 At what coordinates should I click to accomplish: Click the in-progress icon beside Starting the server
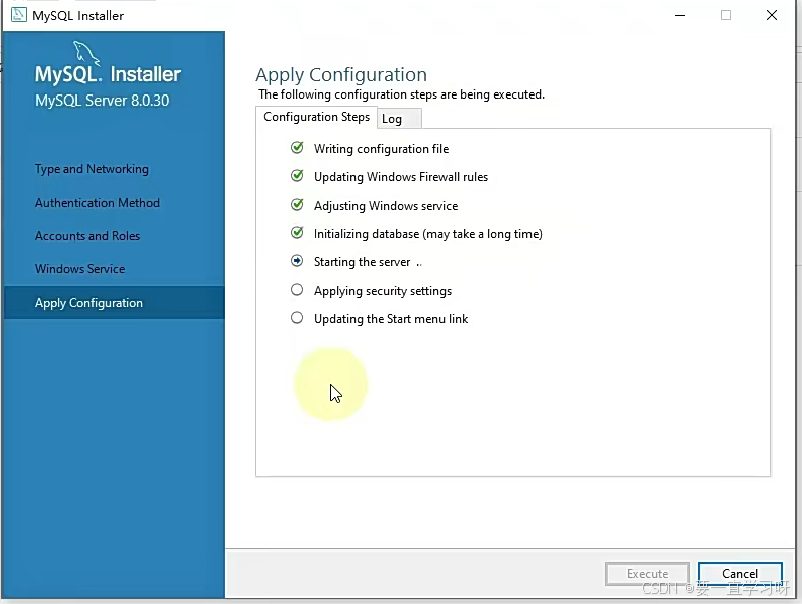click(x=296, y=262)
